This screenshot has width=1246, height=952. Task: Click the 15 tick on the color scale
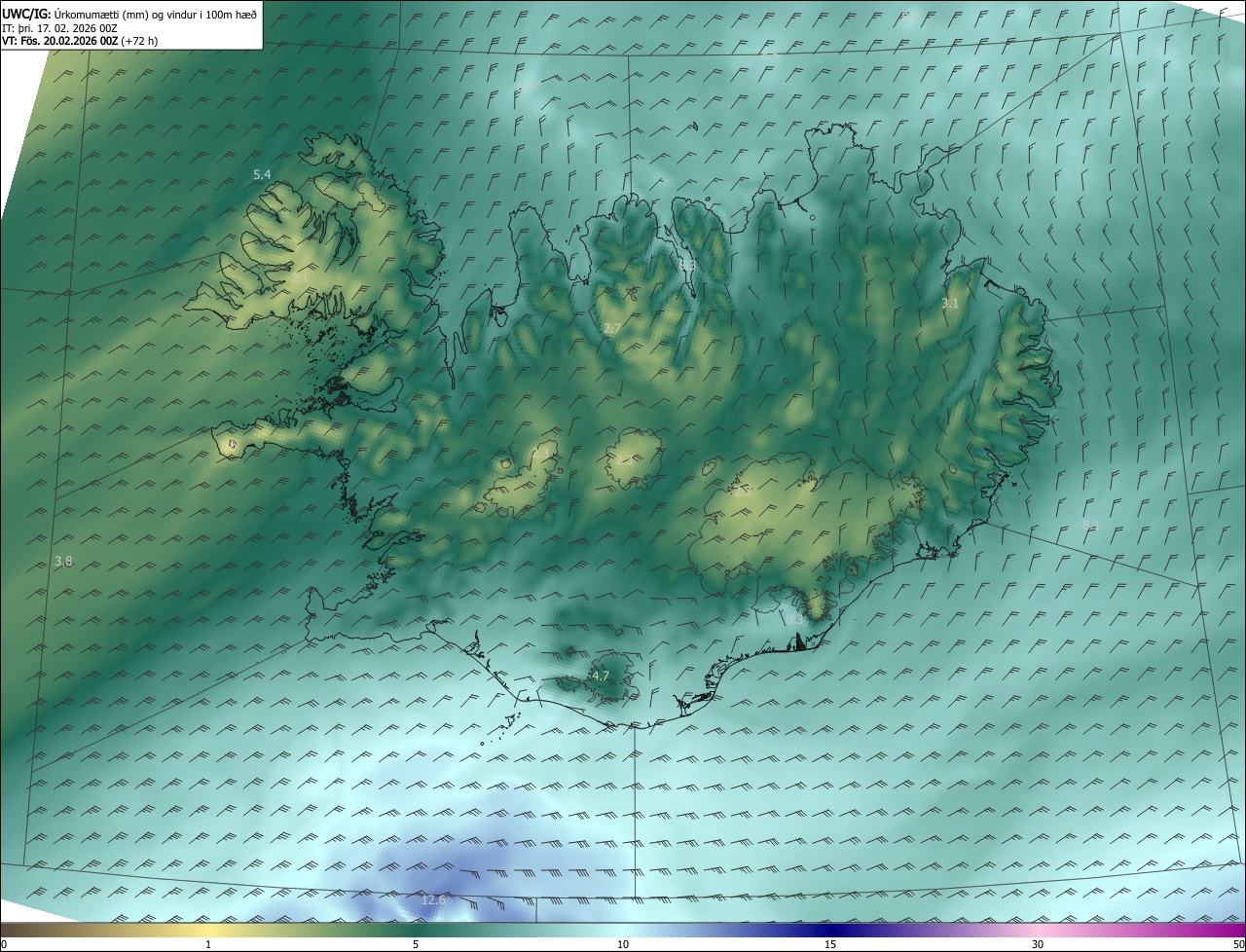click(830, 944)
